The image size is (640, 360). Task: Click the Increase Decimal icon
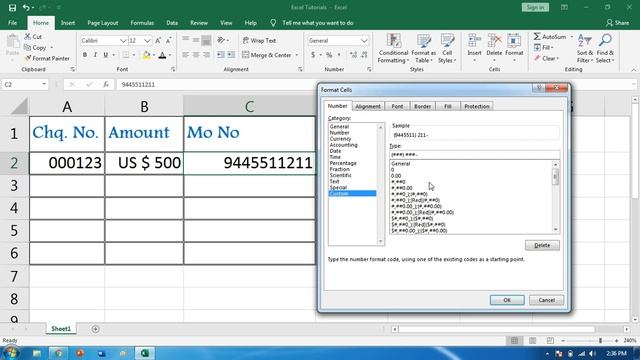[x=353, y=55]
